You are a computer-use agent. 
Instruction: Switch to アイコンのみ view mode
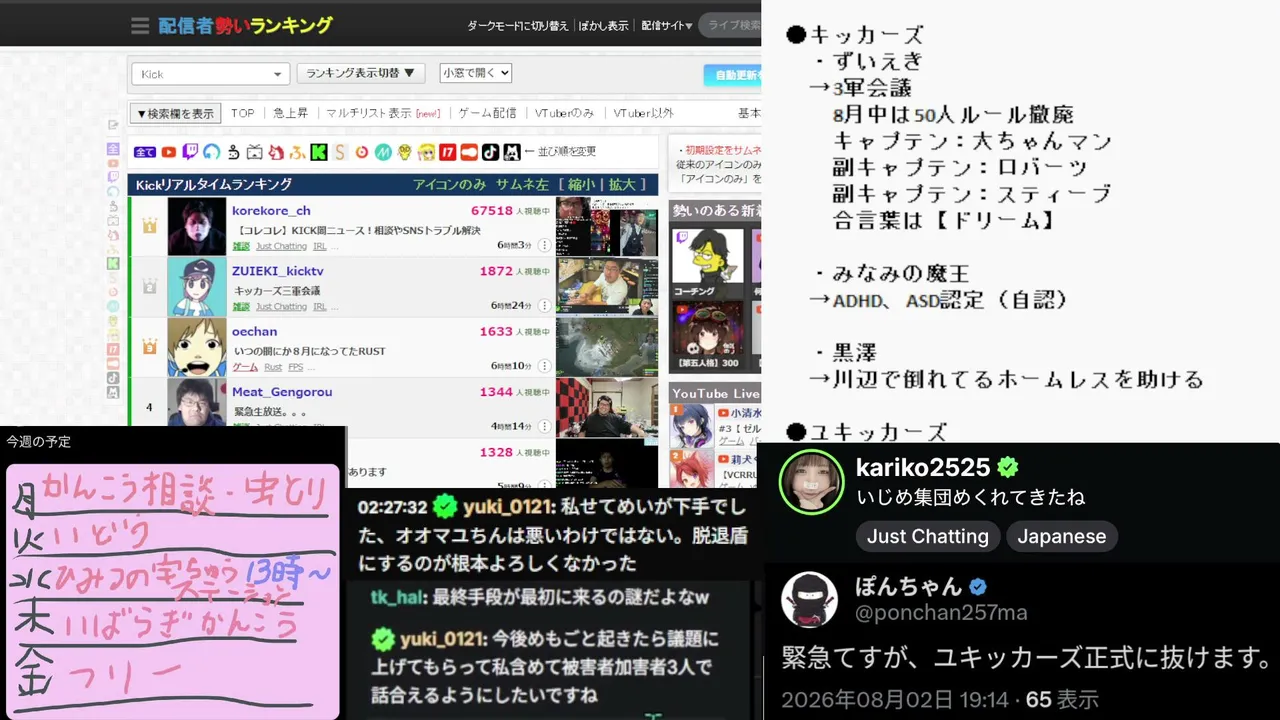point(450,184)
